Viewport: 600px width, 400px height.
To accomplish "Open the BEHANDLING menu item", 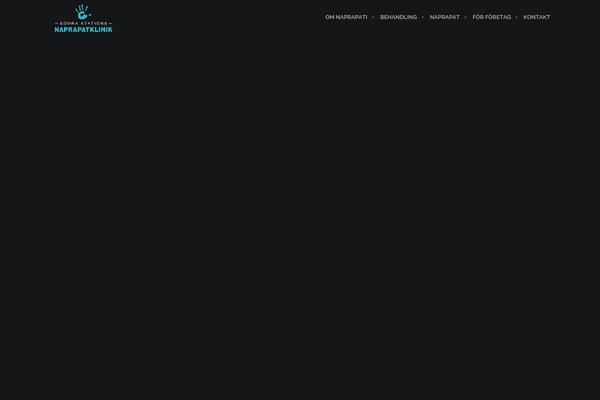I will 398,17.
